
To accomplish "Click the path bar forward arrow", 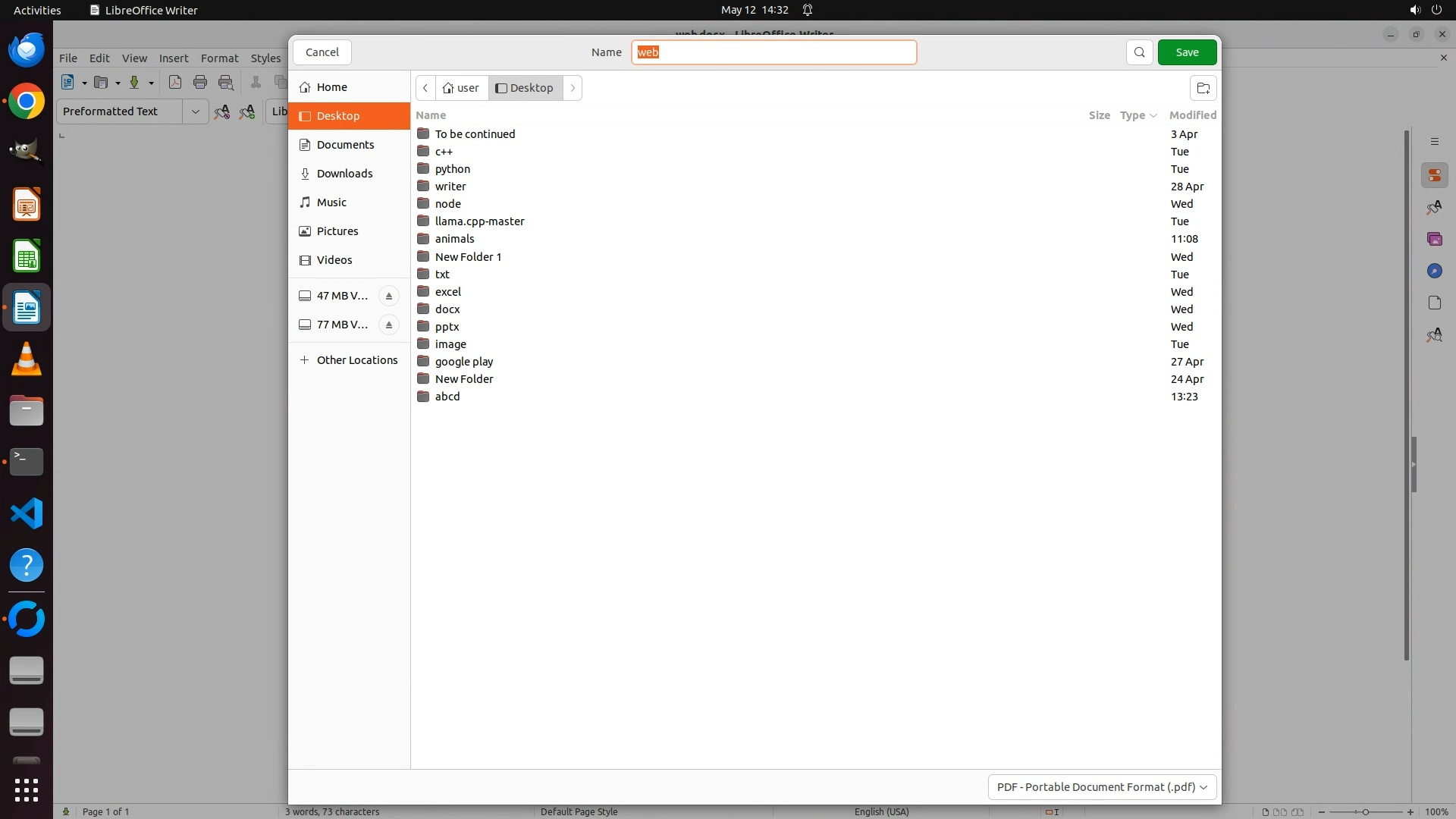I will pos(573,88).
